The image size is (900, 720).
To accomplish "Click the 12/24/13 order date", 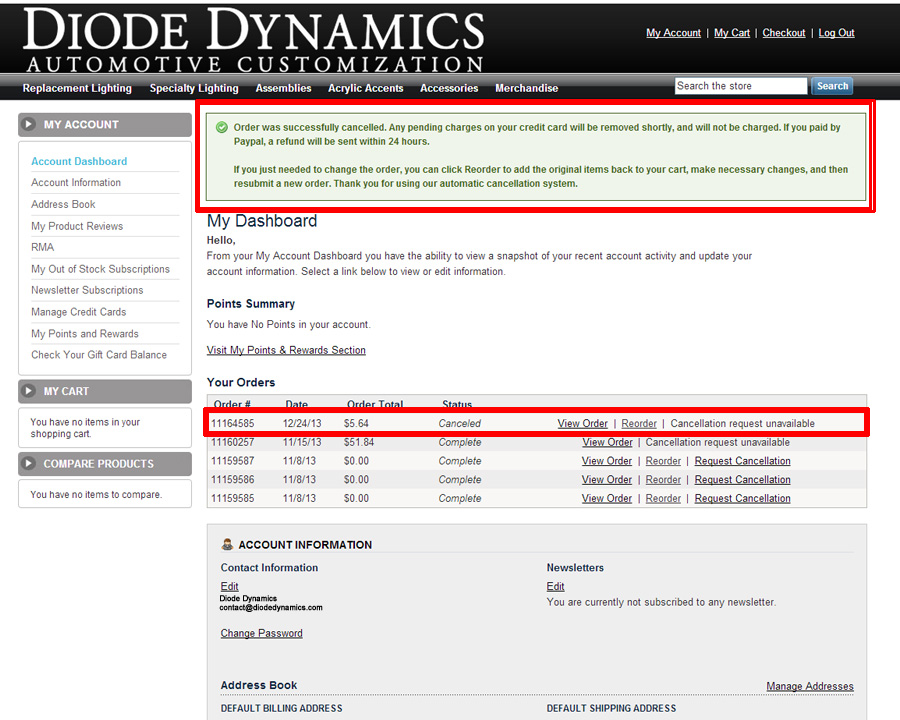I will [302, 423].
